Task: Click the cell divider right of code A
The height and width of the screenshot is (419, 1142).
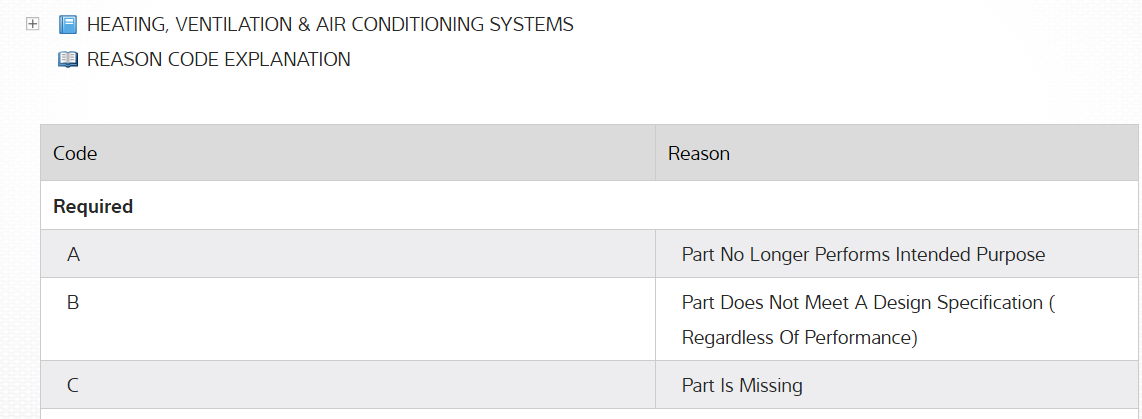Action: click(x=655, y=254)
